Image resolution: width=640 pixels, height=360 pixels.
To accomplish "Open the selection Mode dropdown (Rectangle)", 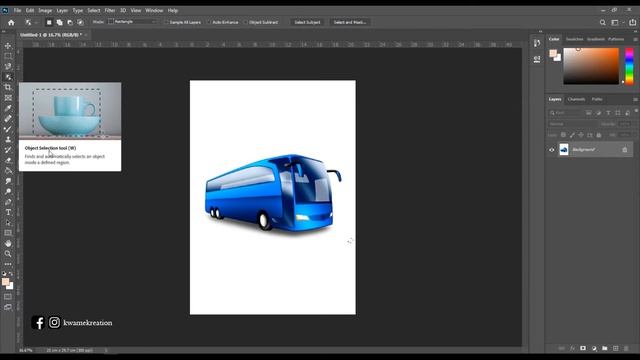I will tap(132, 22).
